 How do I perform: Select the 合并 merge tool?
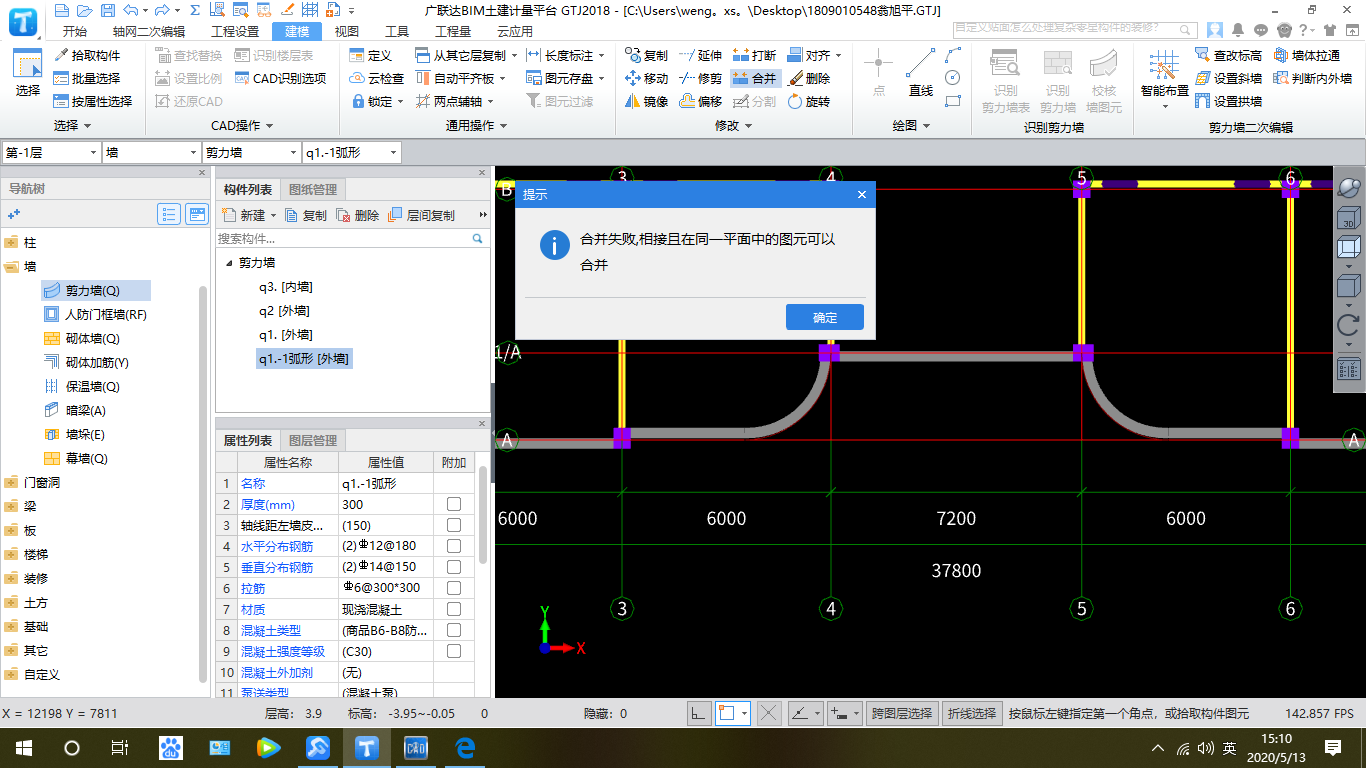(754, 78)
